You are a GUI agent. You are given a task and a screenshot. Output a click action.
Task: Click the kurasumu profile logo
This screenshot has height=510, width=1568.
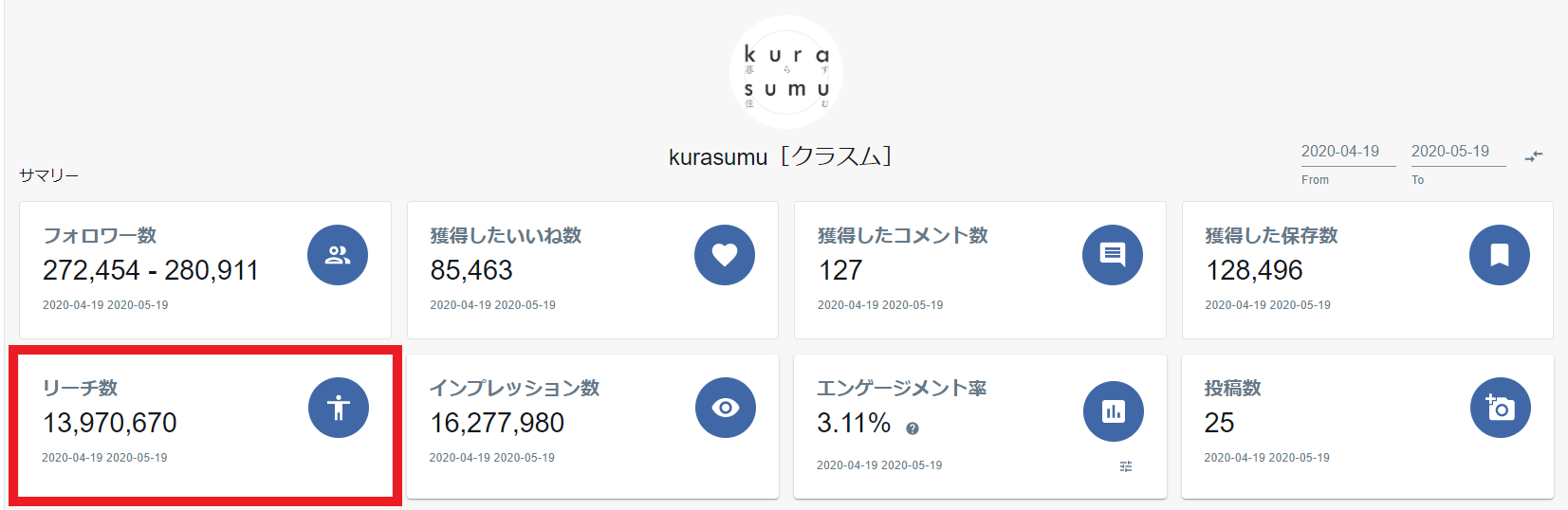[x=785, y=72]
